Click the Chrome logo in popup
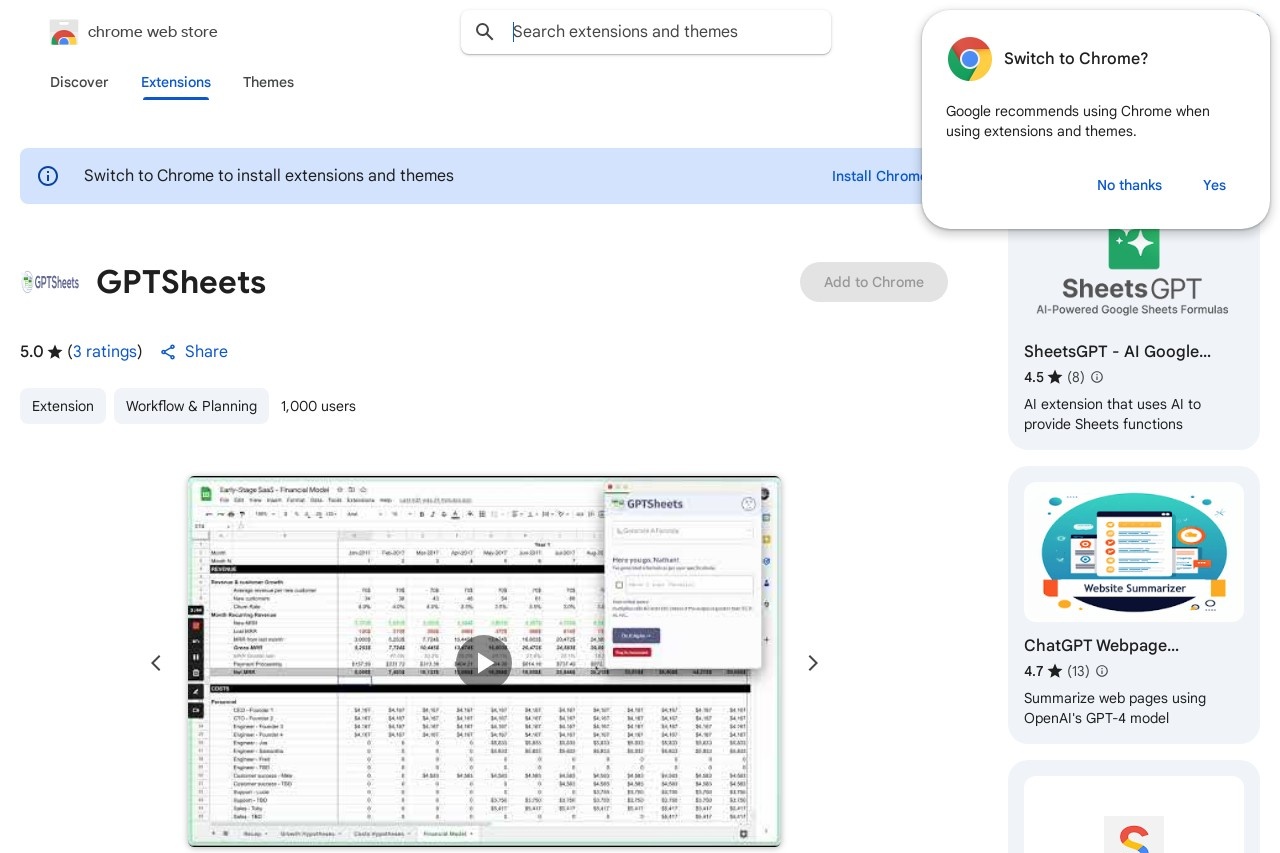The image size is (1280, 853). coord(969,59)
